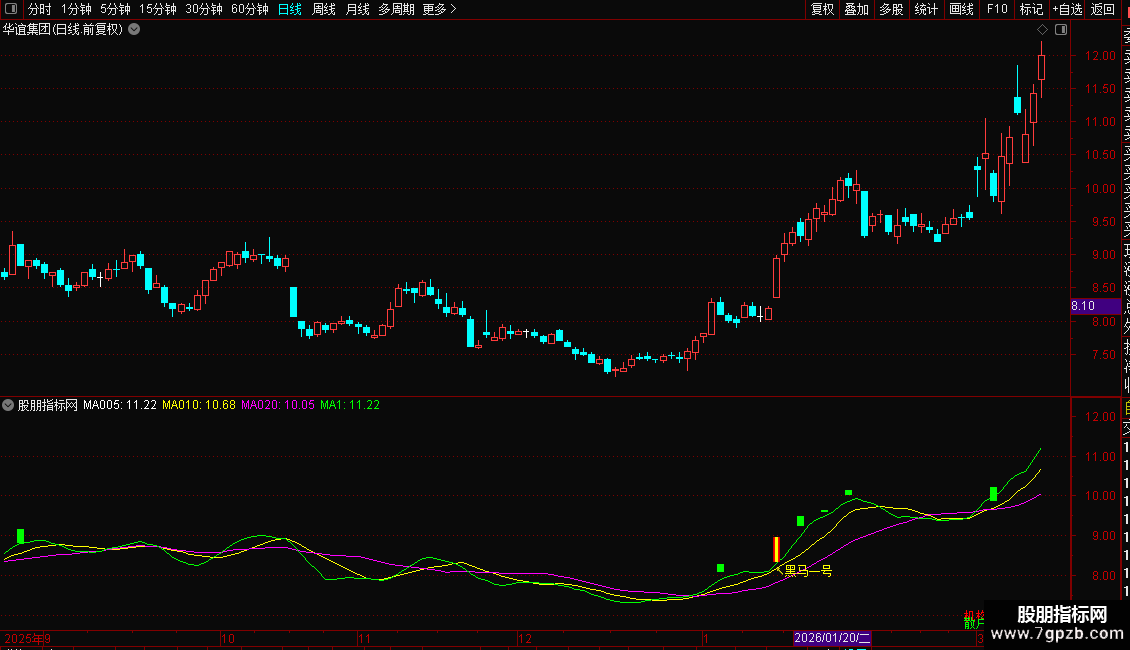The height and width of the screenshot is (650, 1130).
Task: Activate the 画线 drawing tool
Action: (961, 9)
